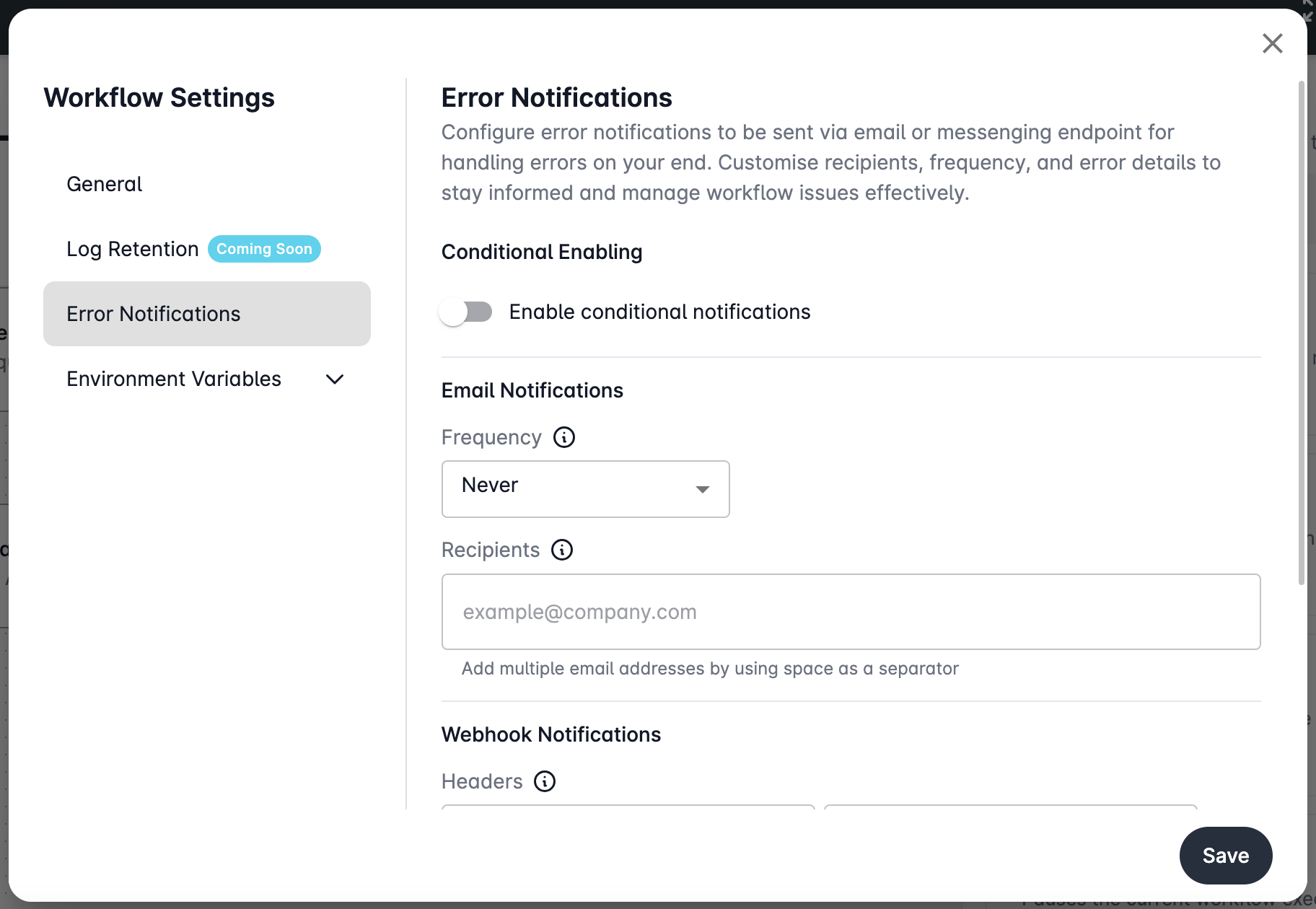
Task: Click the Recipients email input field
Action: [851, 612]
